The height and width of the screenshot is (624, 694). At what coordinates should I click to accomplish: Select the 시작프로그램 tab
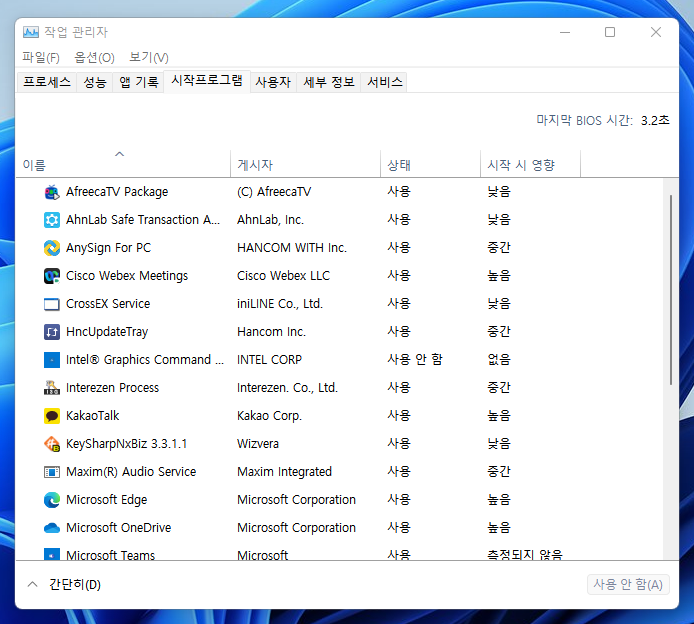(207, 81)
